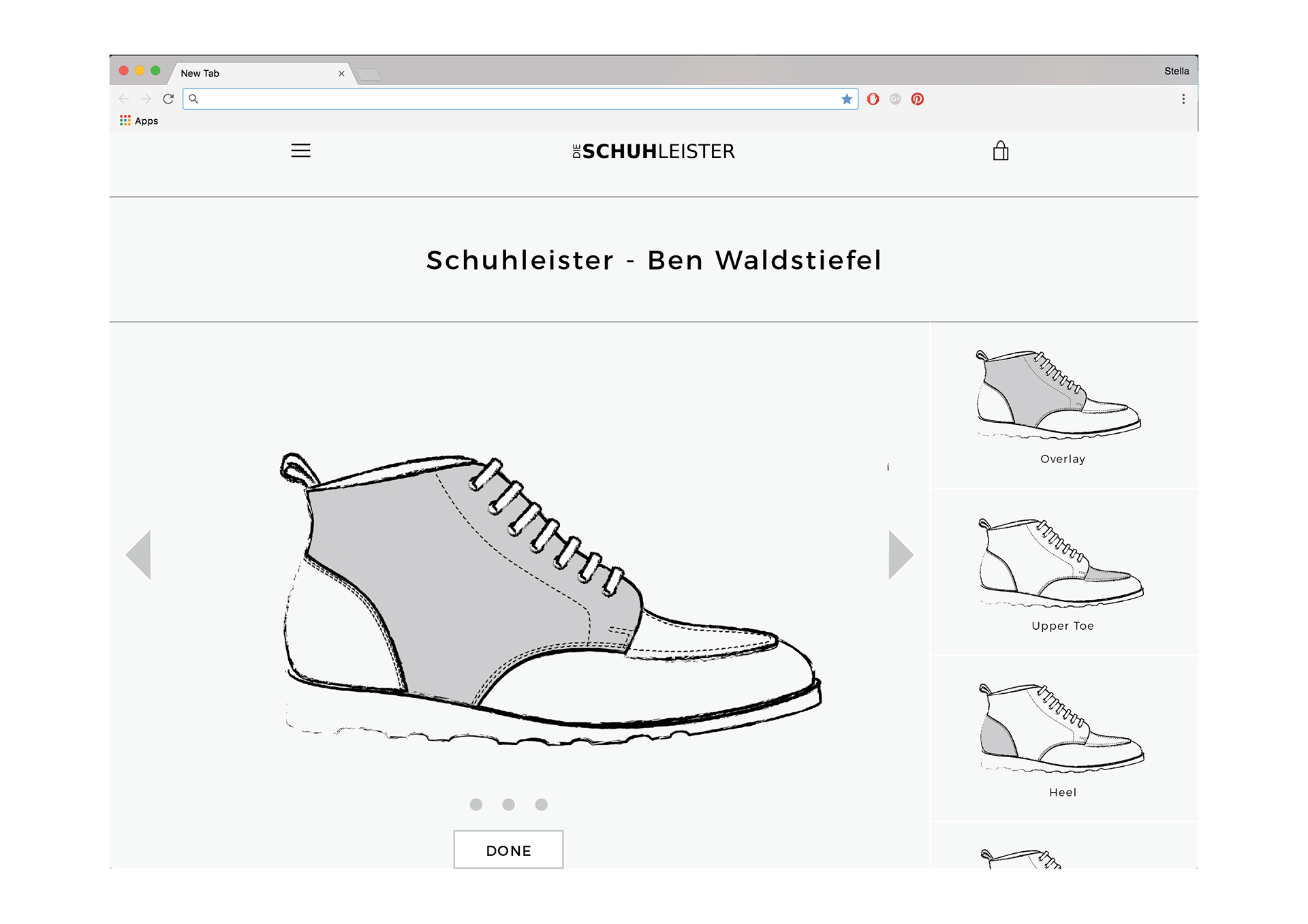Click the Schuhleister logo
The height and width of the screenshot is (924, 1308).
pyautogui.click(x=653, y=151)
